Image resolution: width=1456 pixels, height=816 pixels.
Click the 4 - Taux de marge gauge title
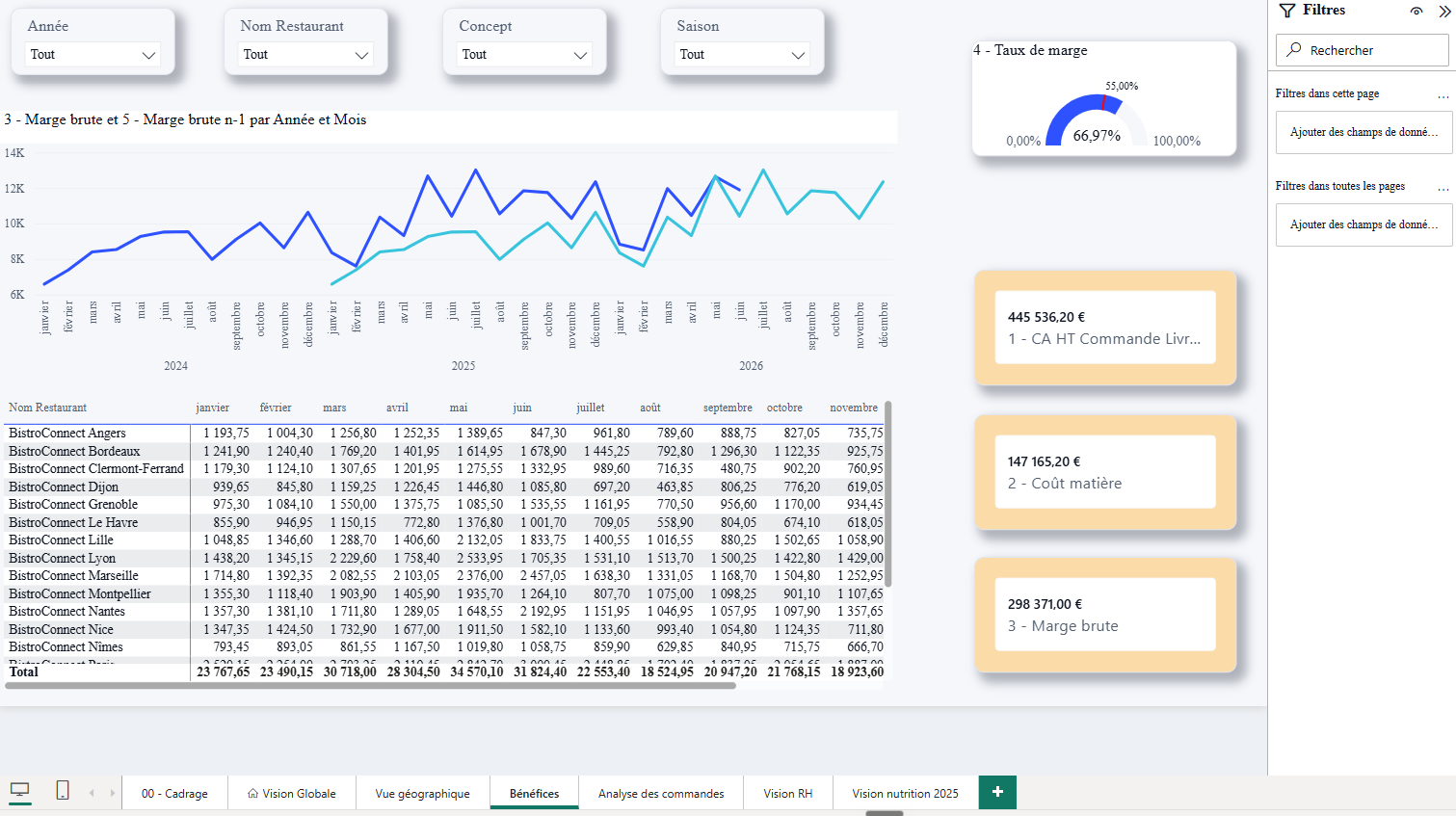click(x=1030, y=50)
